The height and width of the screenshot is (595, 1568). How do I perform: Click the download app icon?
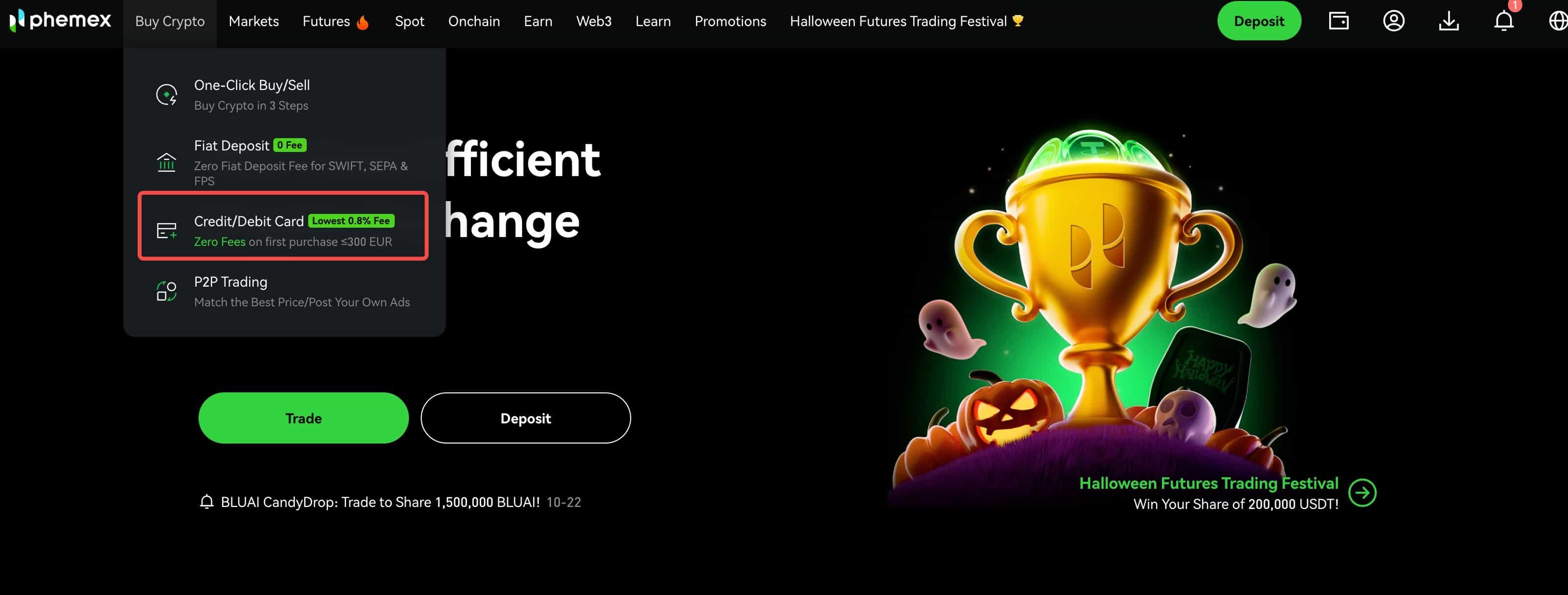[x=1449, y=21]
